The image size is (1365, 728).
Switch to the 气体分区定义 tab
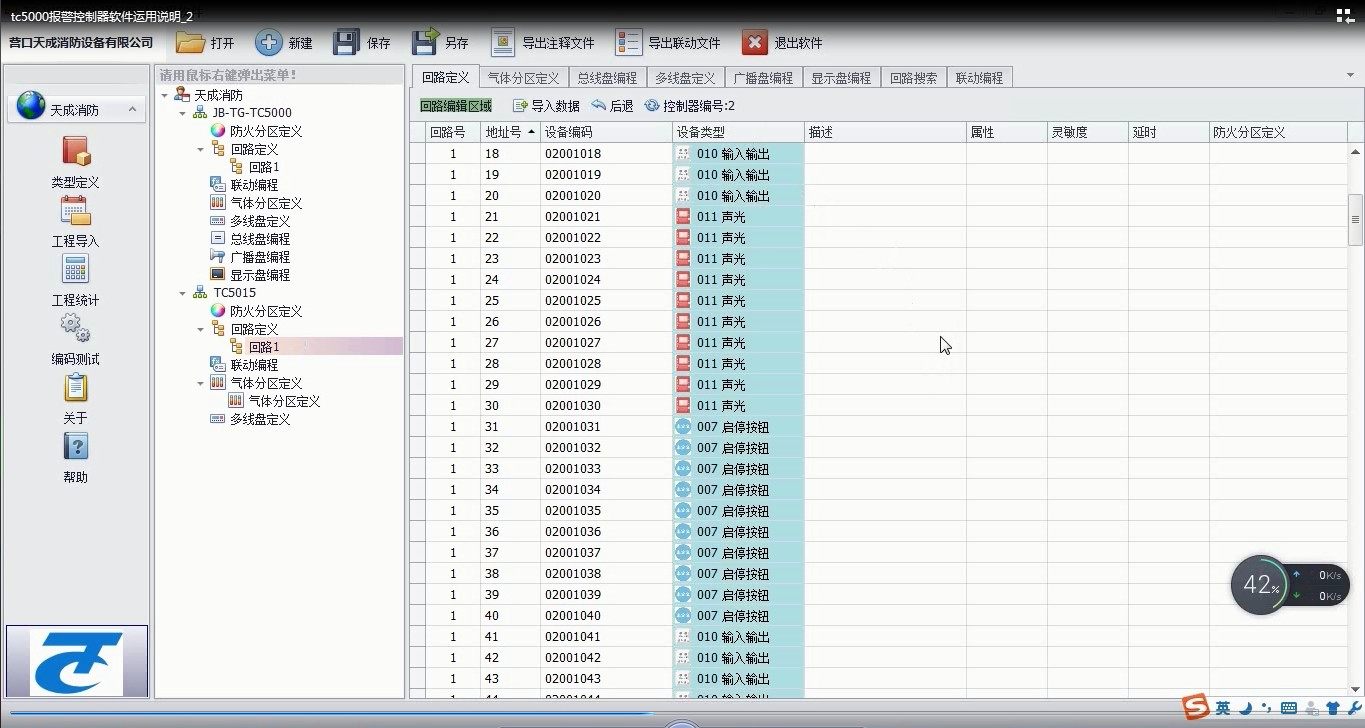[523, 78]
